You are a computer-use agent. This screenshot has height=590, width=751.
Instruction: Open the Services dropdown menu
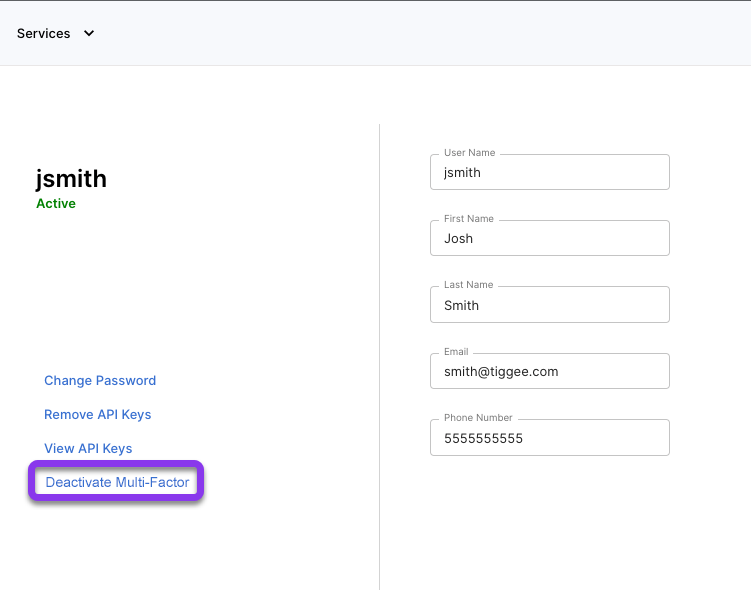point(56,34)
